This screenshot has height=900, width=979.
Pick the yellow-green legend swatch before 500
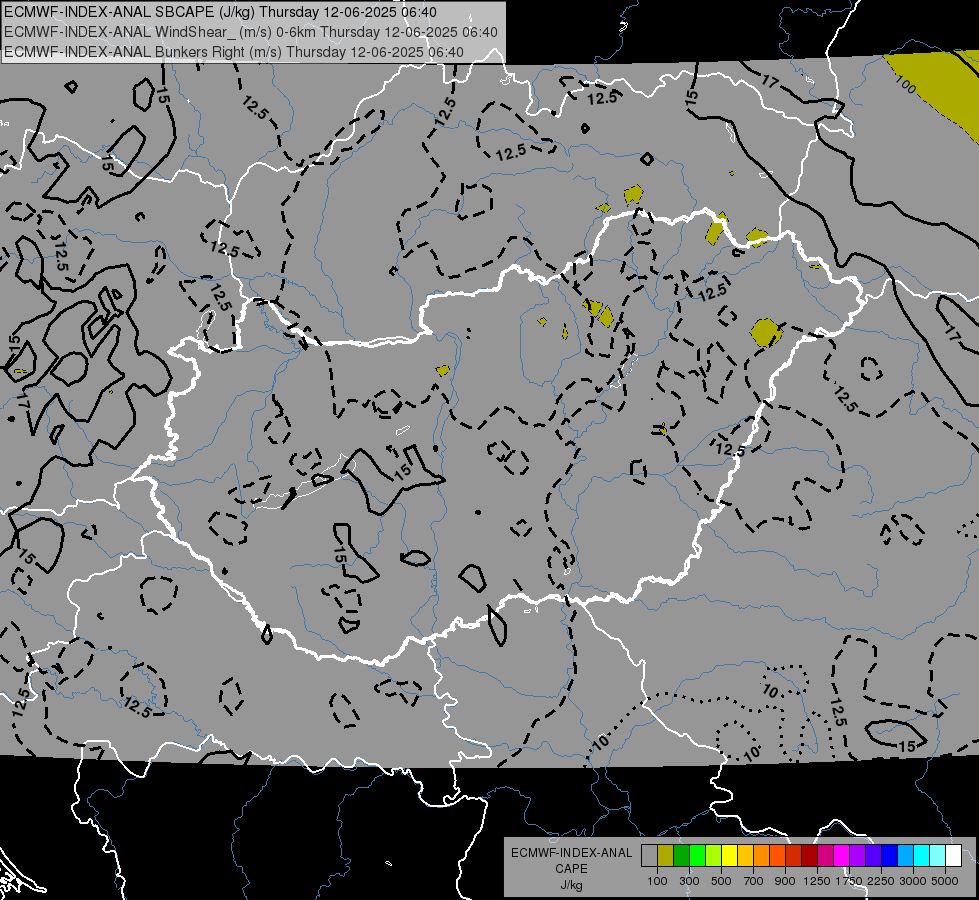pos(713,856)
